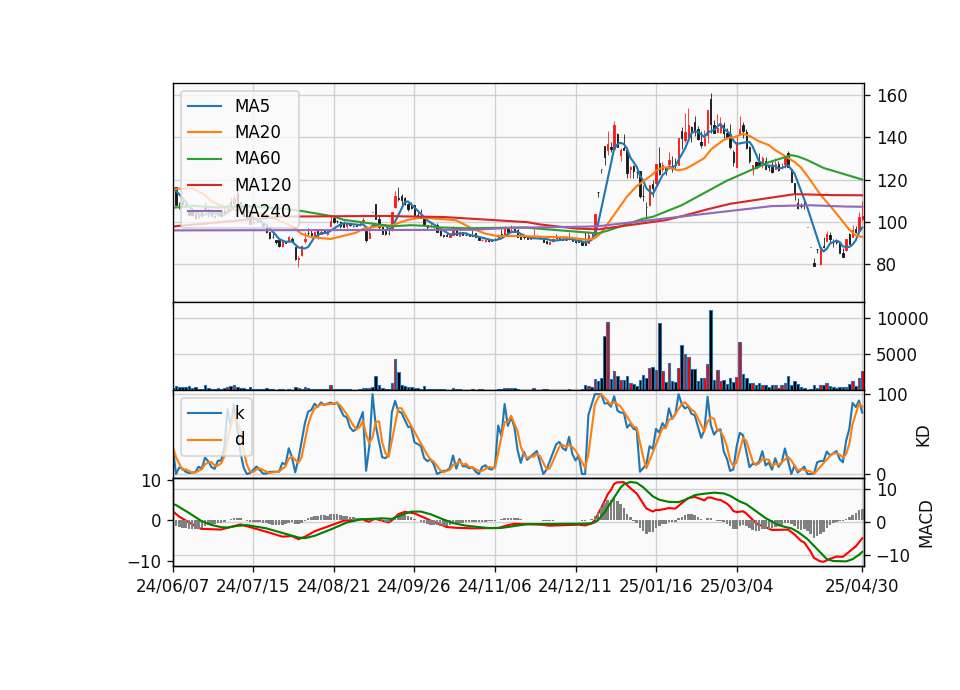This screenshot has width=960, height=690.
Task: Click the purple MA240 legend line
Action: pos(204,211)
